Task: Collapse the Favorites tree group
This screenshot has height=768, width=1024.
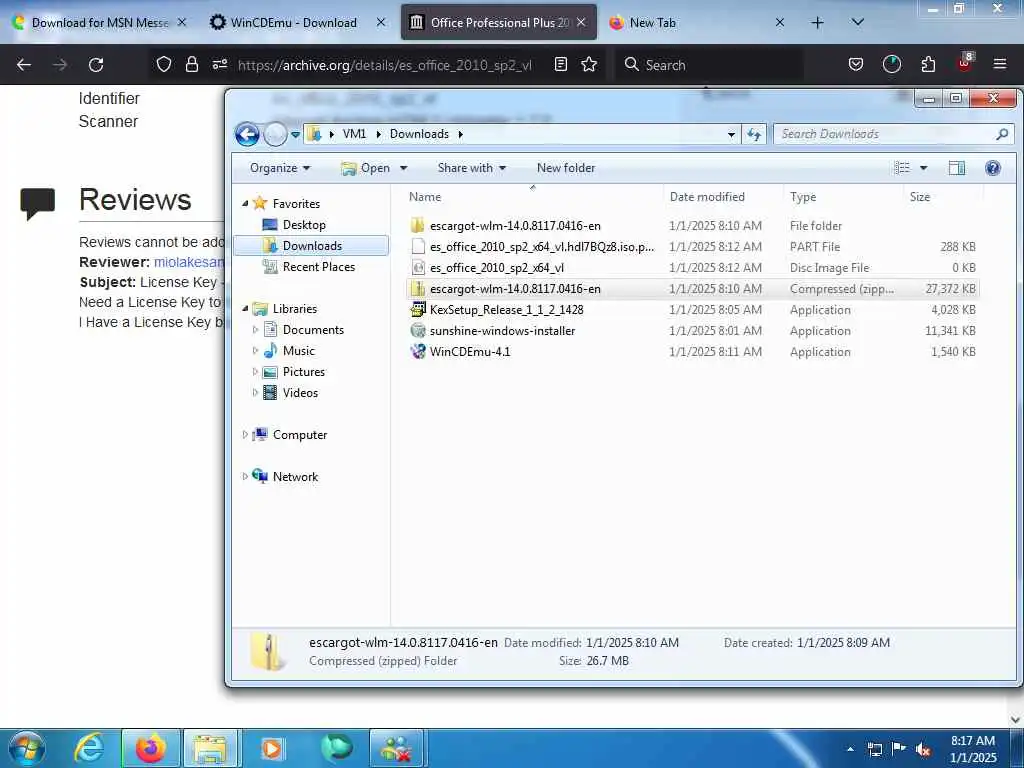Action: pos(246,204)
